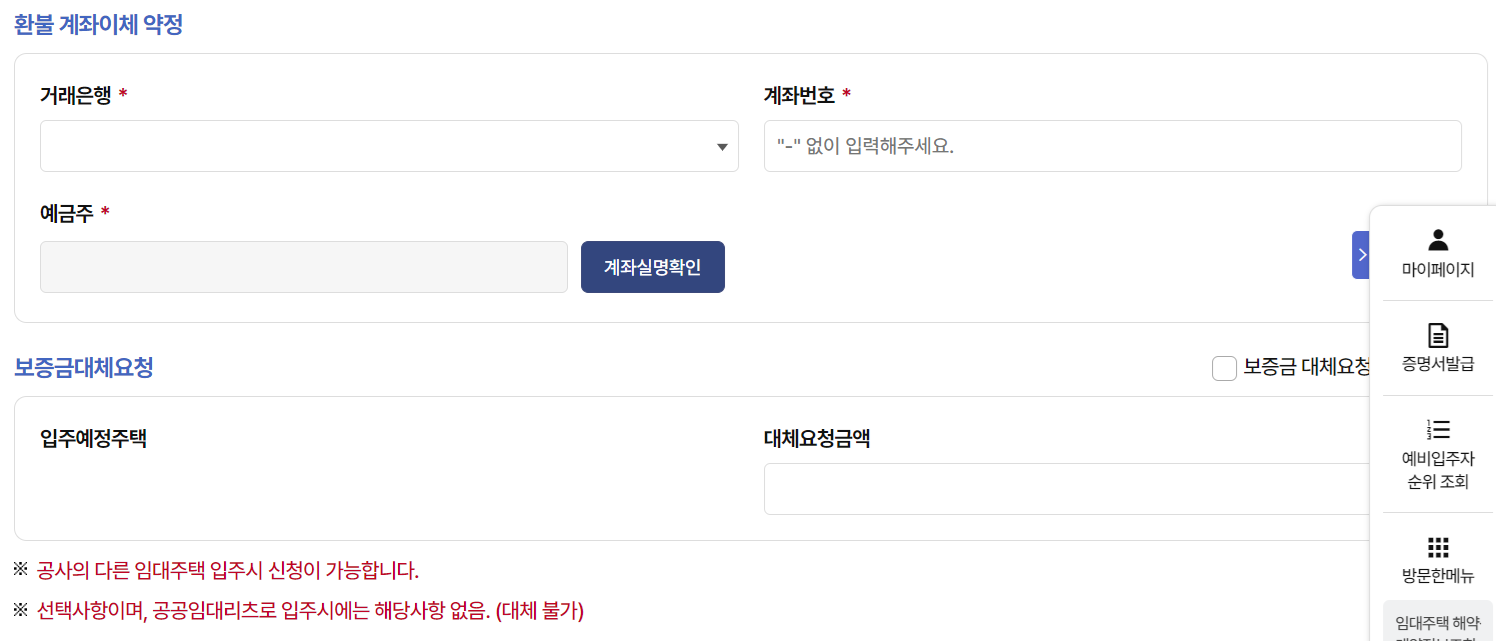
Task: Collapse the sidebar using the blue chevron
Action: click(1362, 255)
